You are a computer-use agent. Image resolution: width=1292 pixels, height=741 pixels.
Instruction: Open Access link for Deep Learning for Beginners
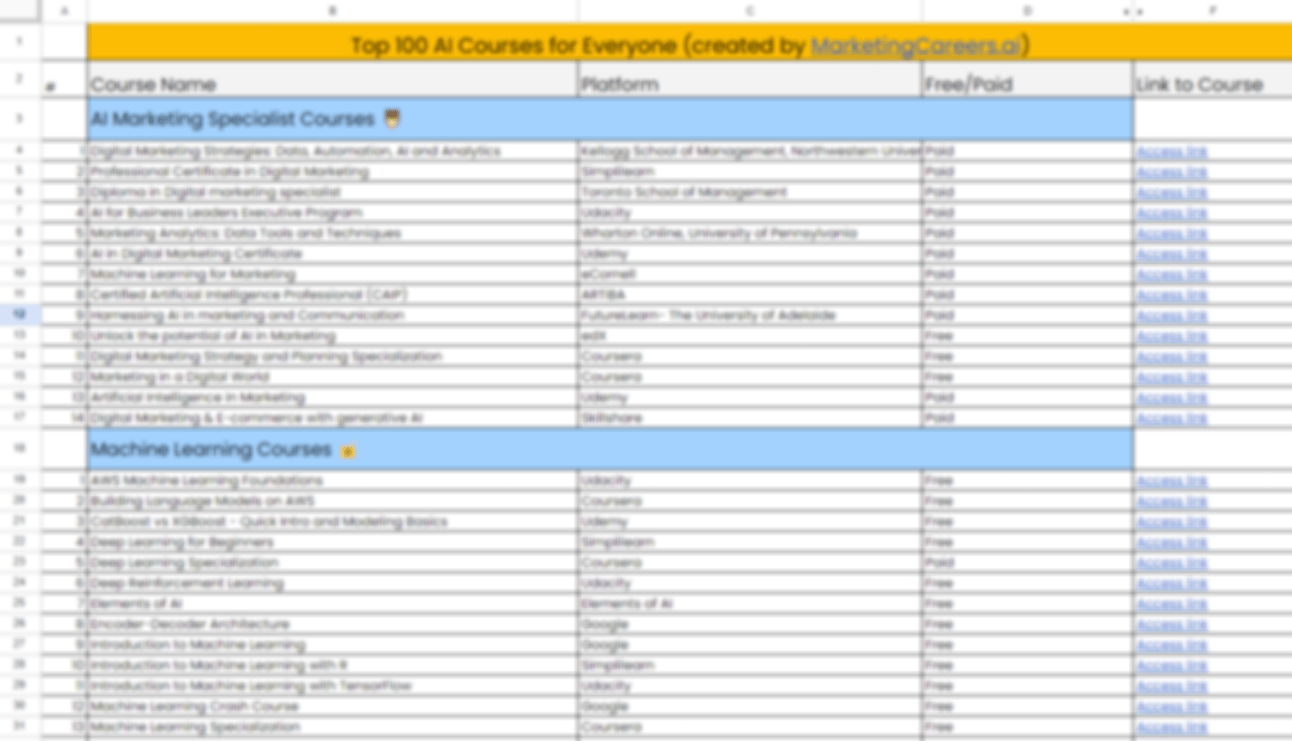1171,543
